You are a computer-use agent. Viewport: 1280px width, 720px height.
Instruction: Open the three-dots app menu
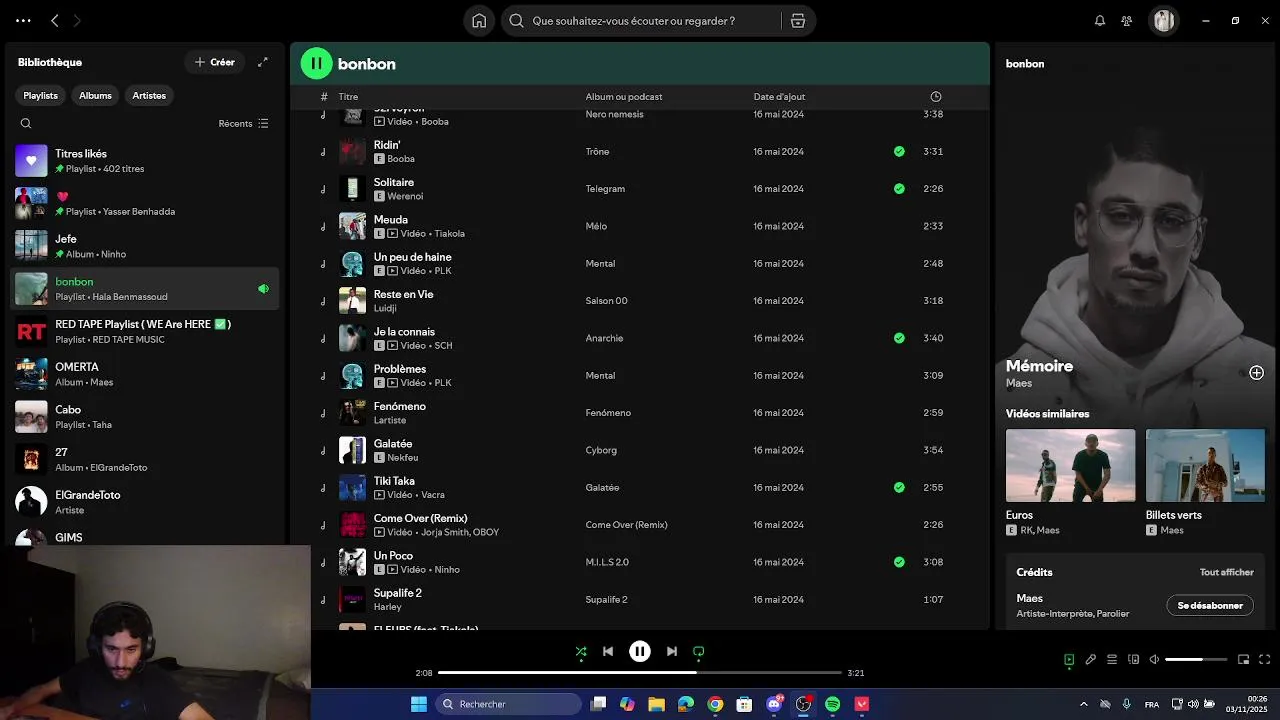tap(23, 21)
